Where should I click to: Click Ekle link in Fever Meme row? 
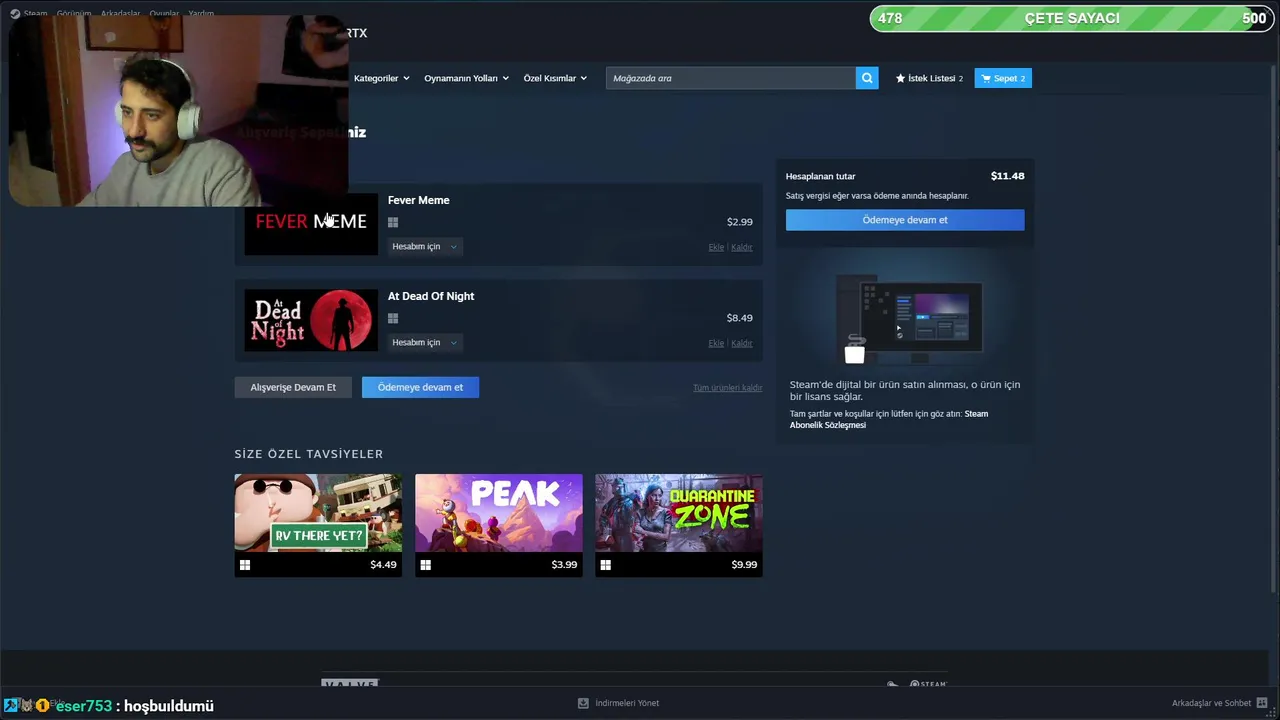pyautogui.click(x=716, y=247)
